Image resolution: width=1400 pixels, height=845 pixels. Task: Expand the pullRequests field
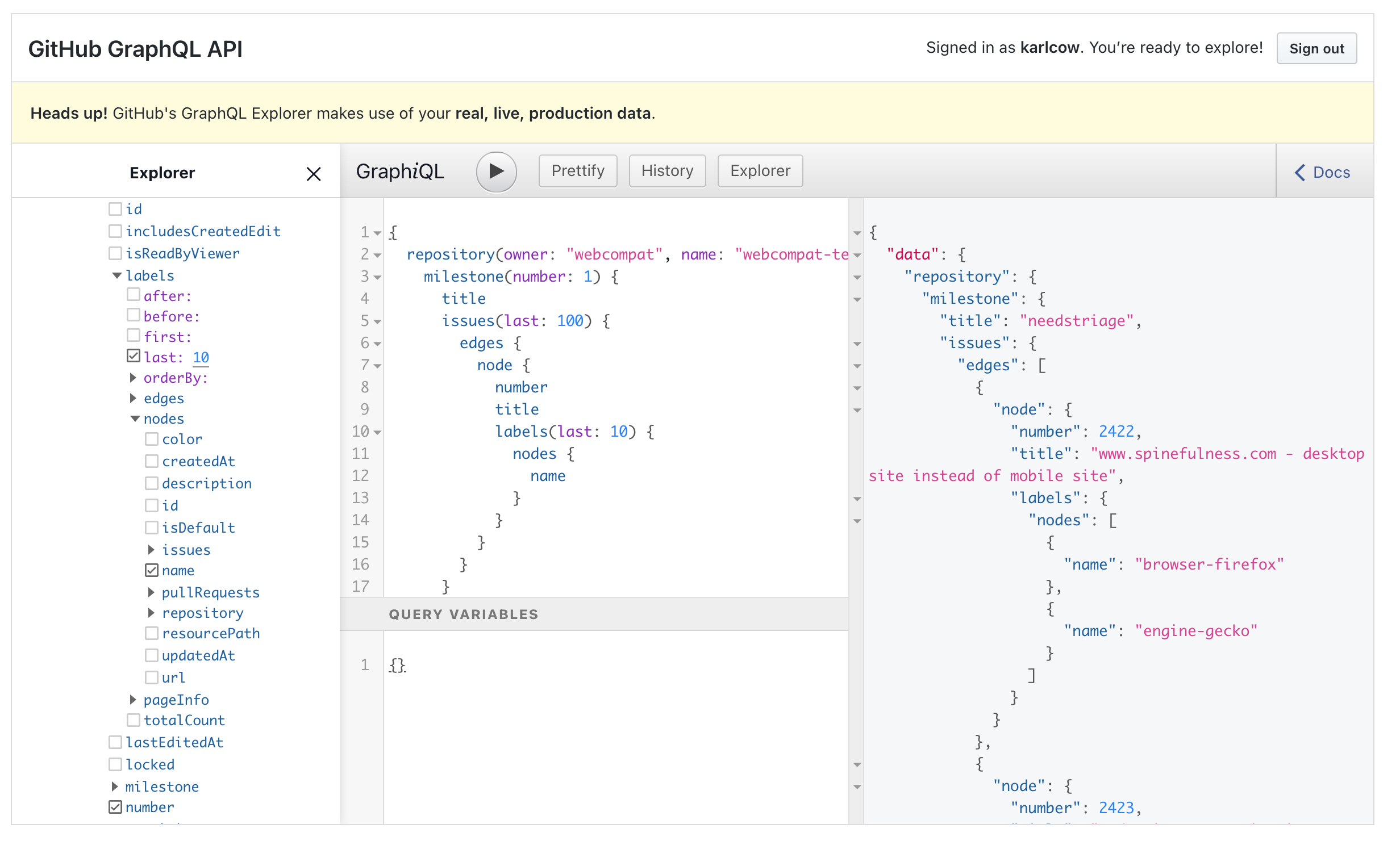(x=151, y=592)
